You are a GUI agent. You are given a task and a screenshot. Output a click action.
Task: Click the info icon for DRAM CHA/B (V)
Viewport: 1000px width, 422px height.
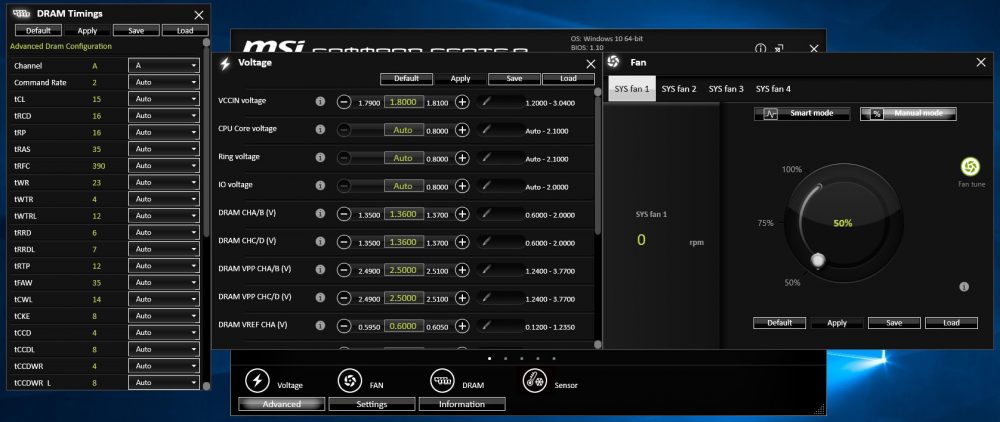pos(321,214)
